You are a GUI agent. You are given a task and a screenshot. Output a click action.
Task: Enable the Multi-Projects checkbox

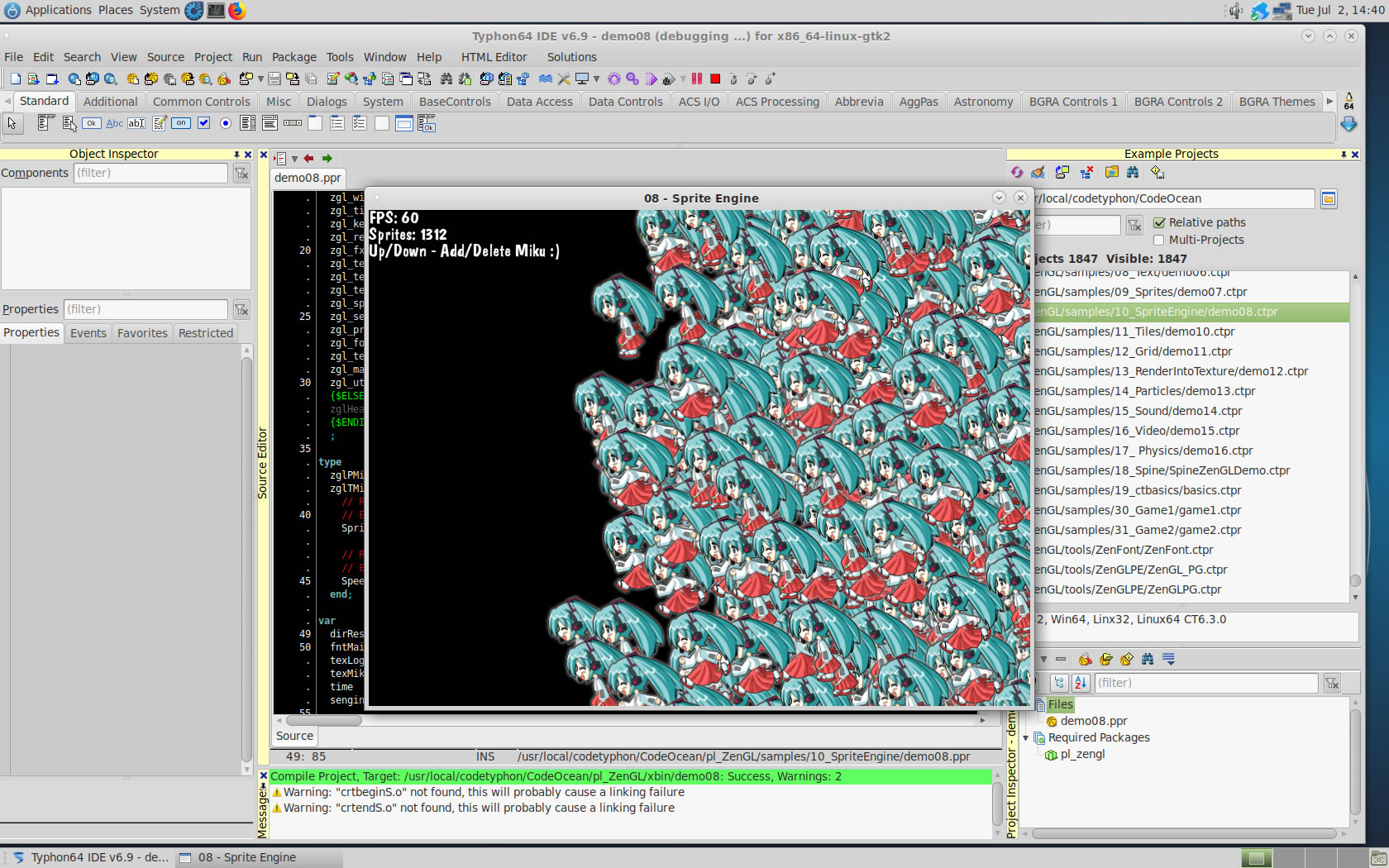(1159, 240)
